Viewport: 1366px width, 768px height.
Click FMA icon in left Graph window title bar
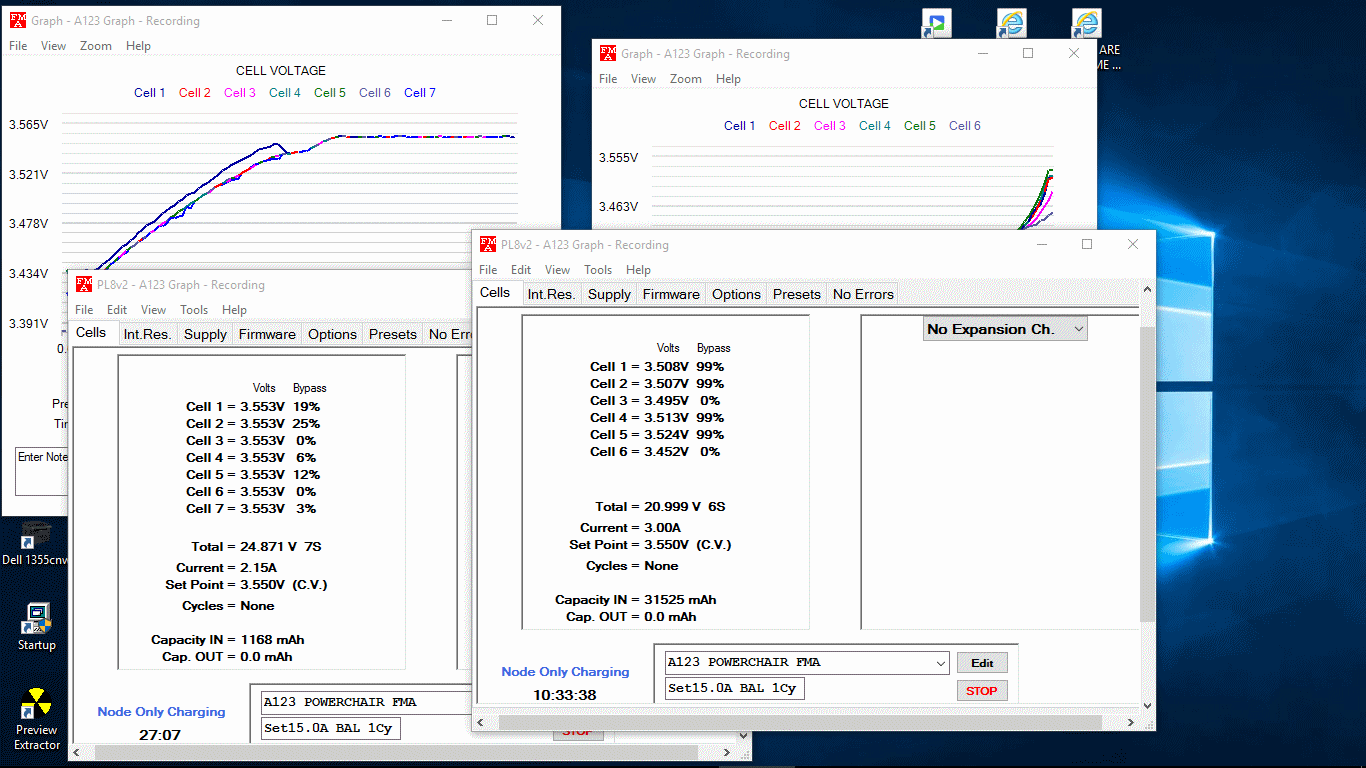18,20
